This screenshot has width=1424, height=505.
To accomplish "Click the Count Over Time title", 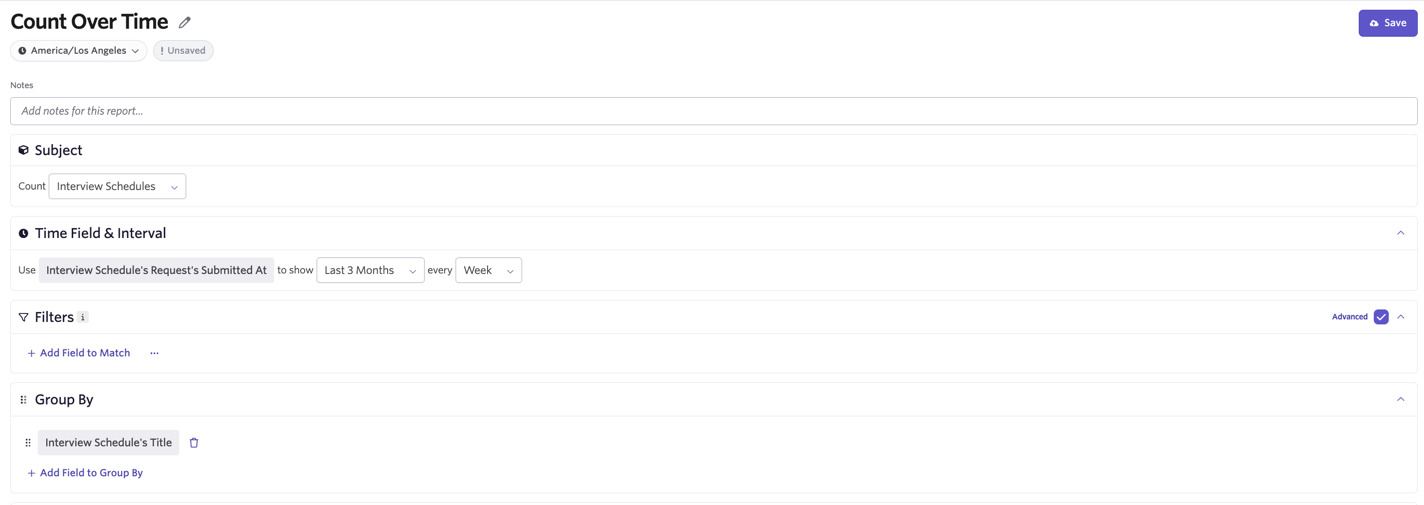I will pyautogui.click(x=89, y=21).
